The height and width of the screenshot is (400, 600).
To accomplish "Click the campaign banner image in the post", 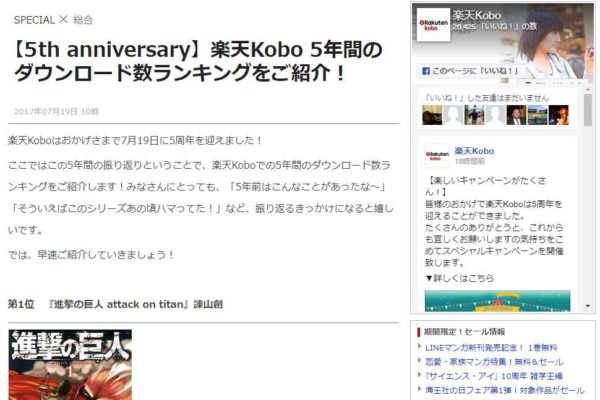I will point(497,301).
